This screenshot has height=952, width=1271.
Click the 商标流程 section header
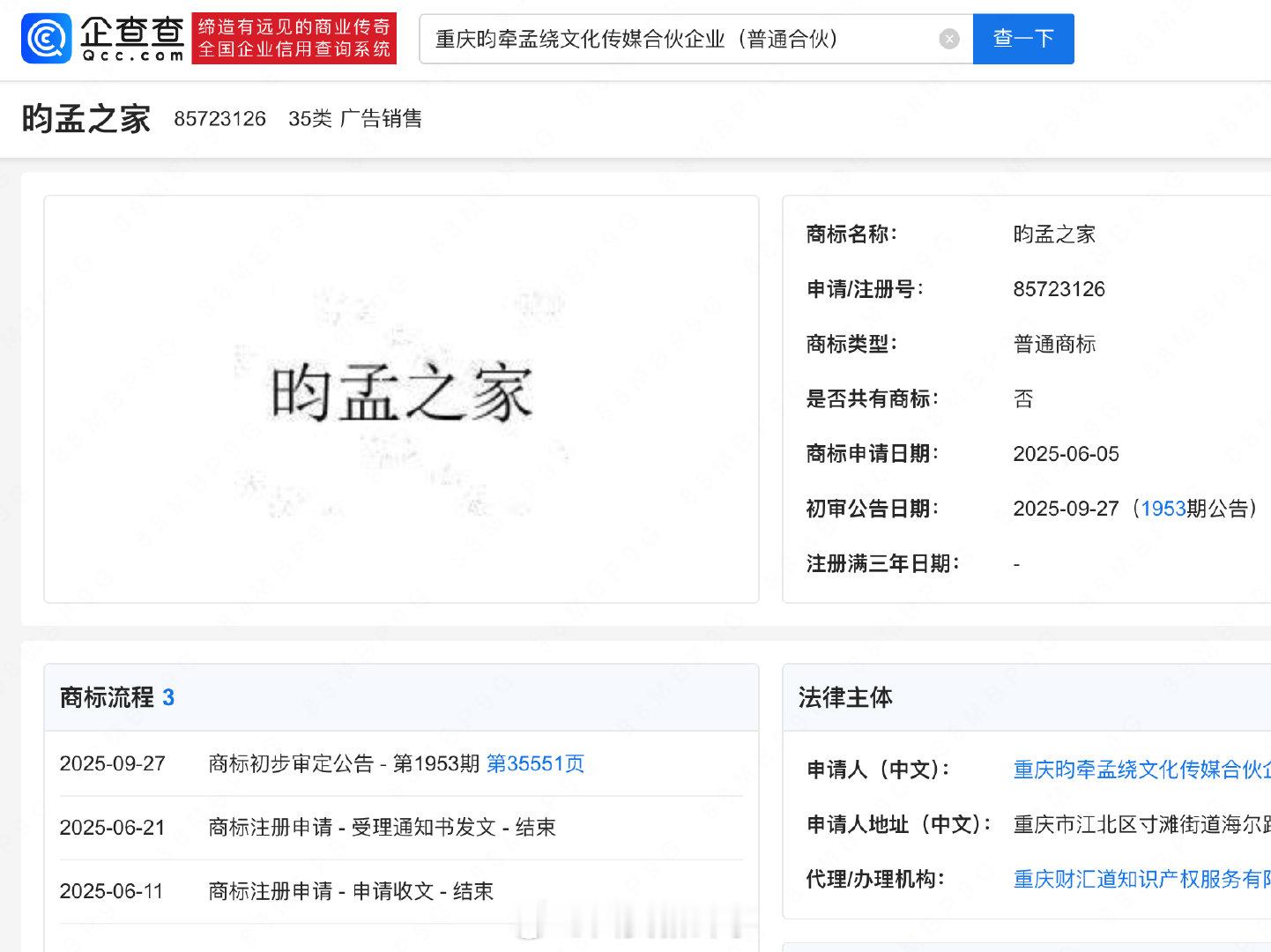coord(107,697)
